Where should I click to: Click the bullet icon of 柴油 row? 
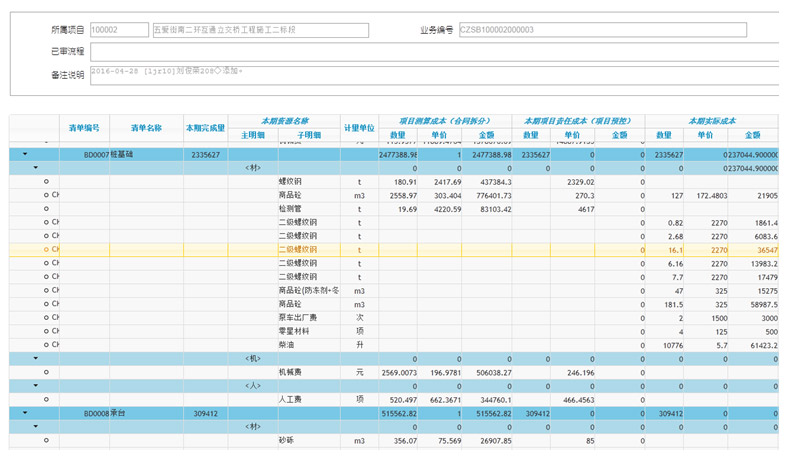point(46,345)
